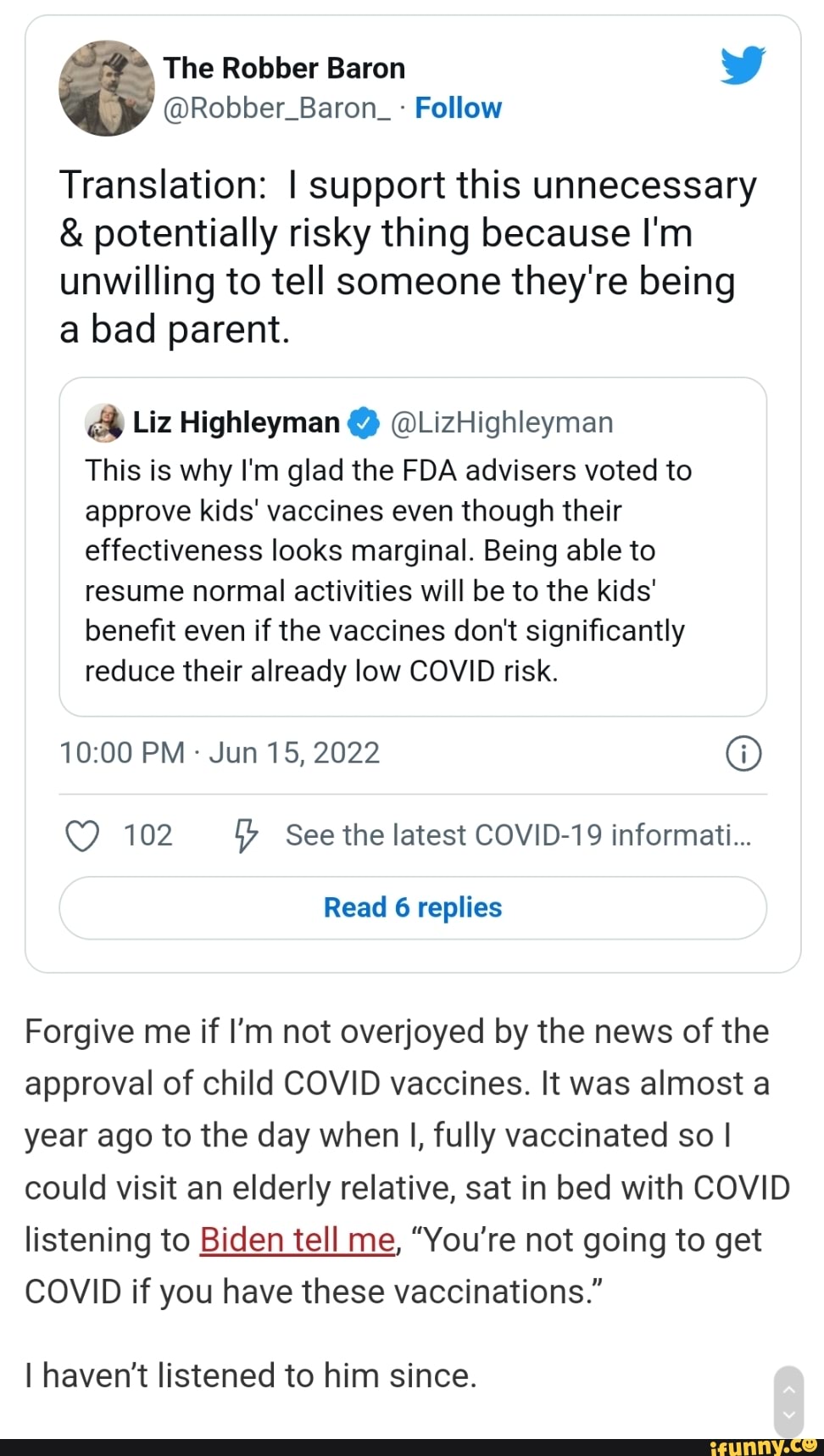Follow the @Robber_Baron_ account
This screenshot has height=1456, width=824.
coord(458,108)
